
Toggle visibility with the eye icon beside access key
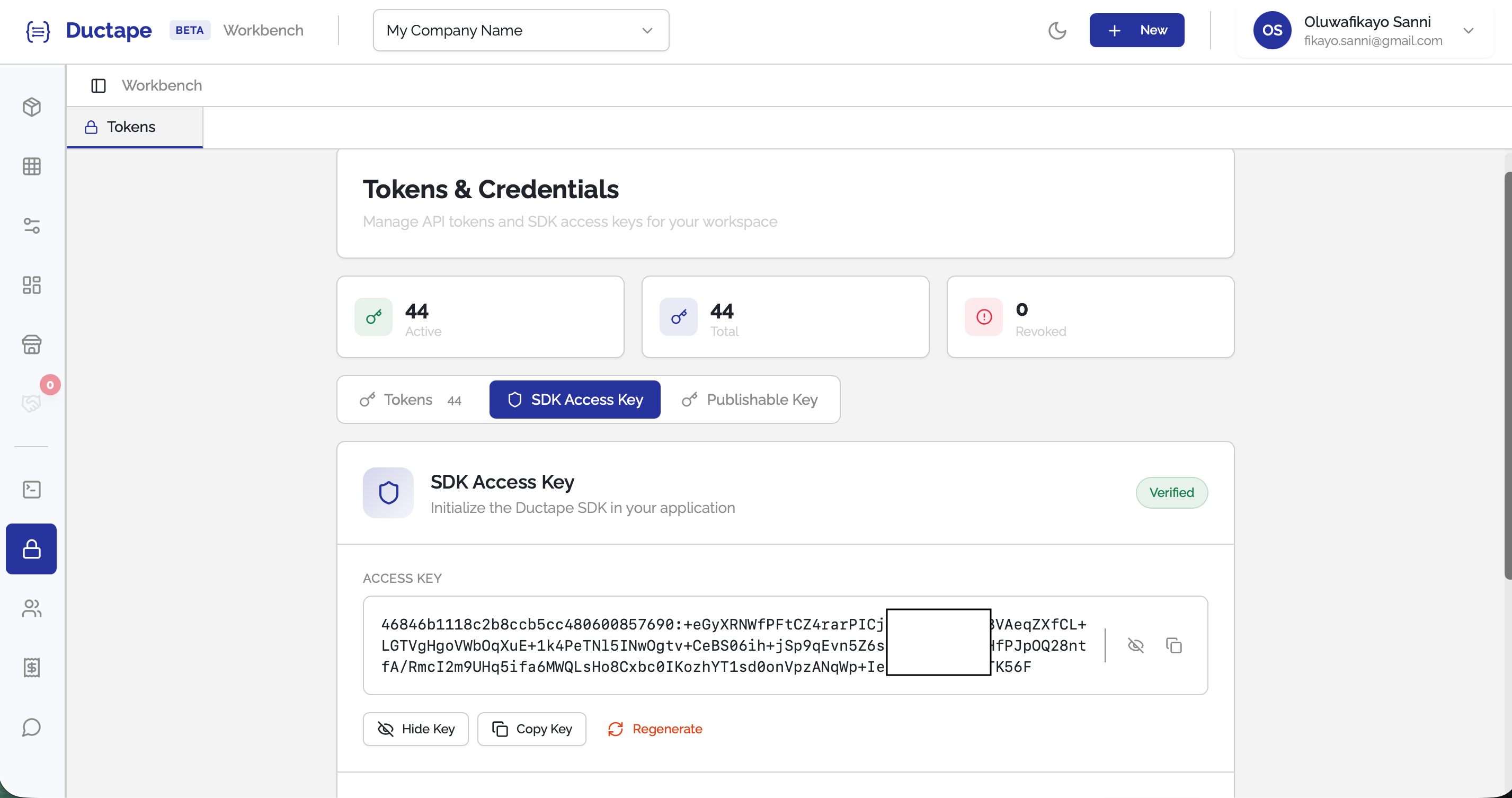1135,645
